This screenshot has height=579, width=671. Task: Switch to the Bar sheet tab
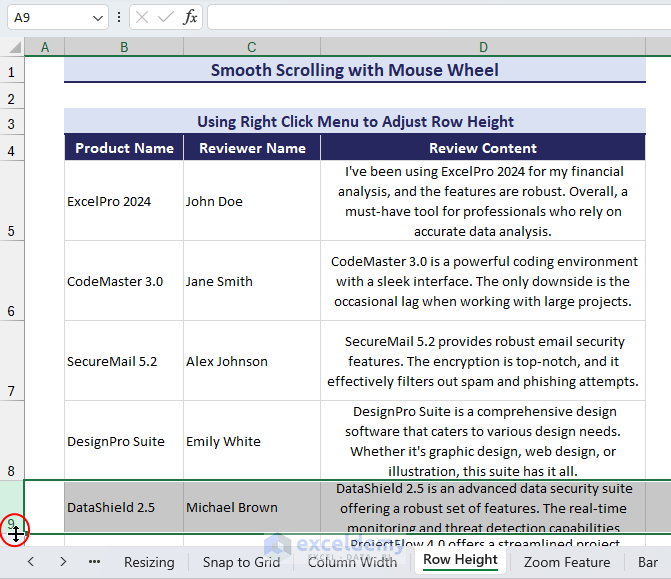click(x=648, y=562)
